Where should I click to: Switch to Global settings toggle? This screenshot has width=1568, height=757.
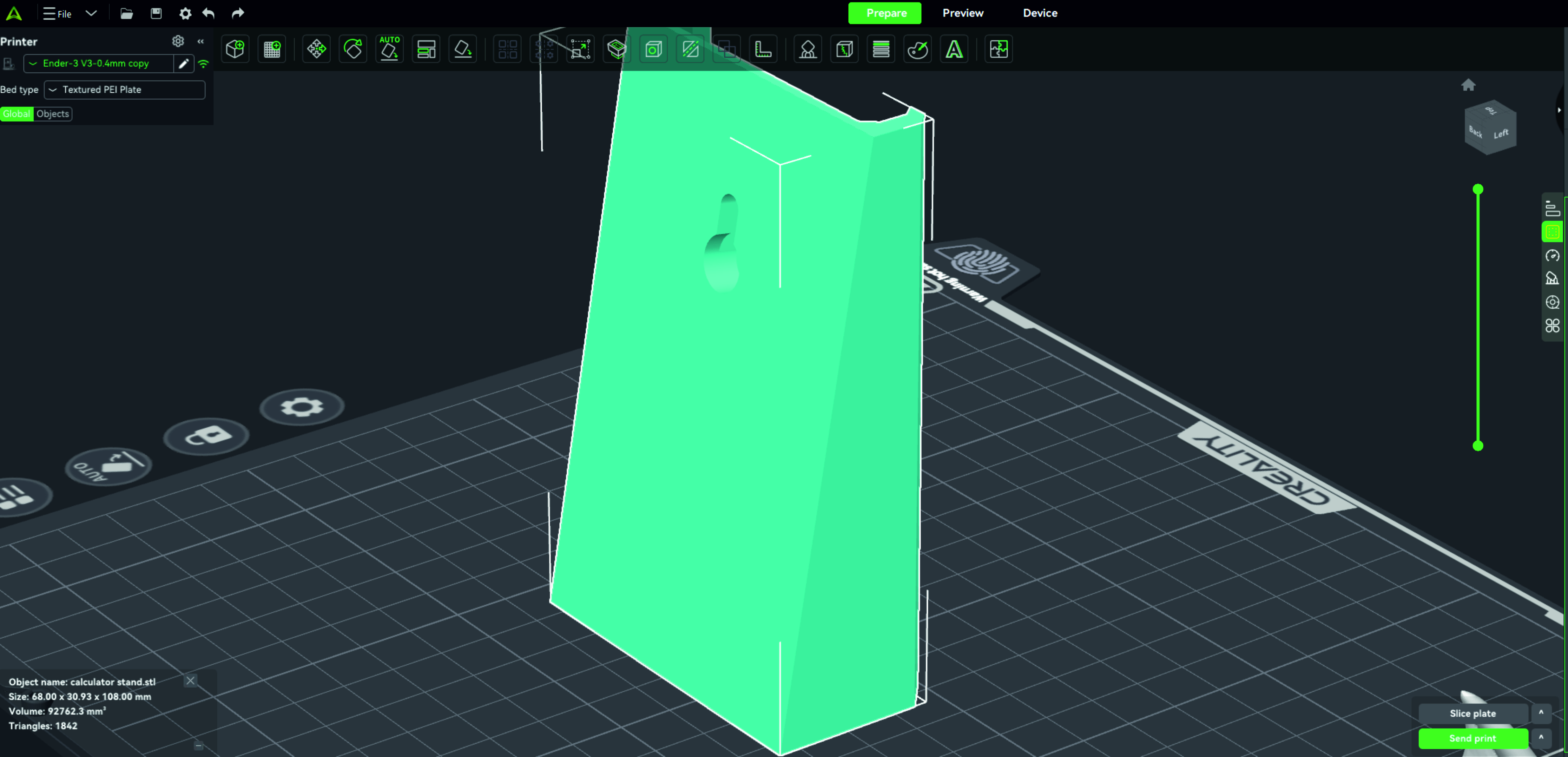click(17, 114)
